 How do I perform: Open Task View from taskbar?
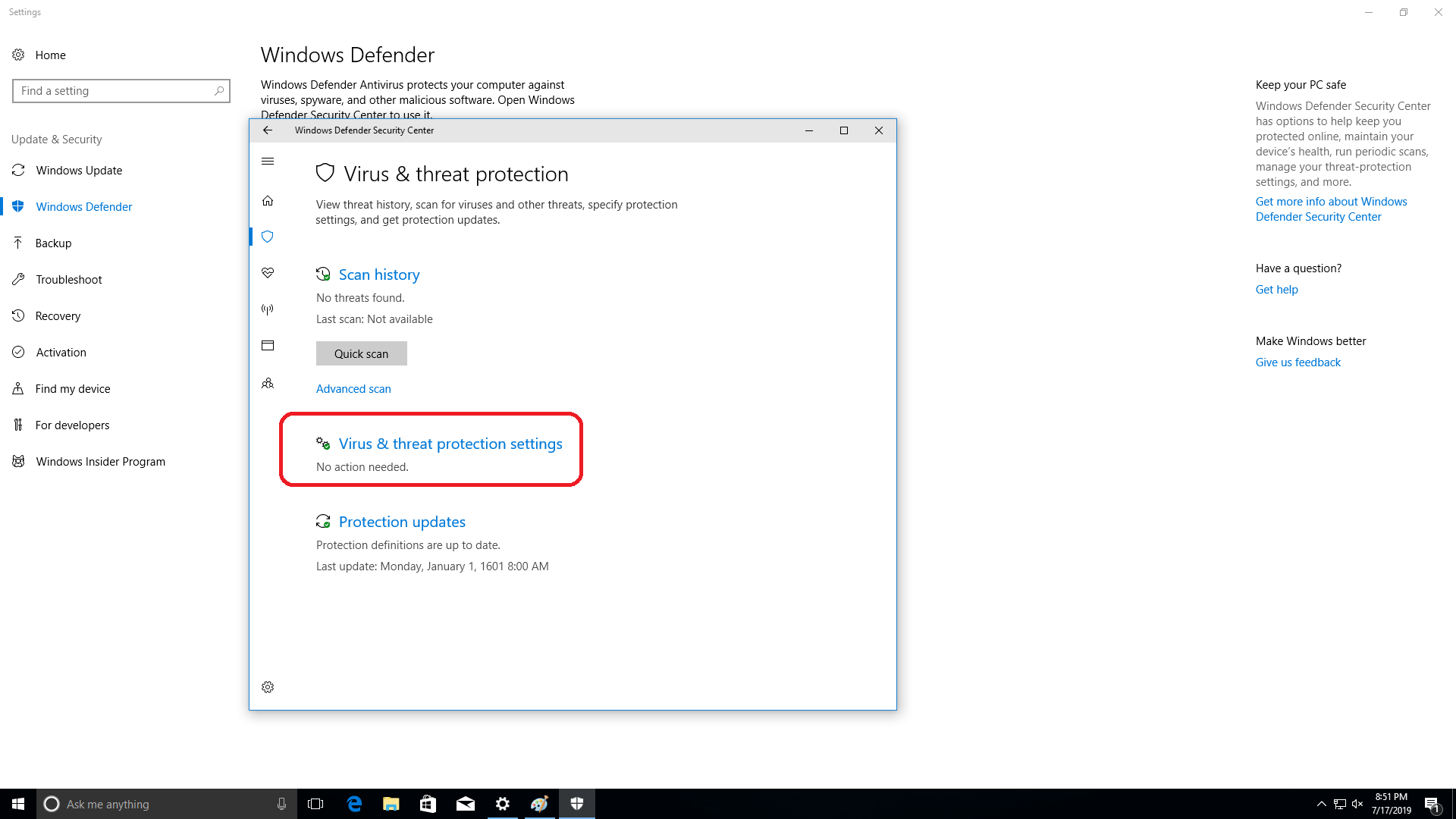(315, 804)
